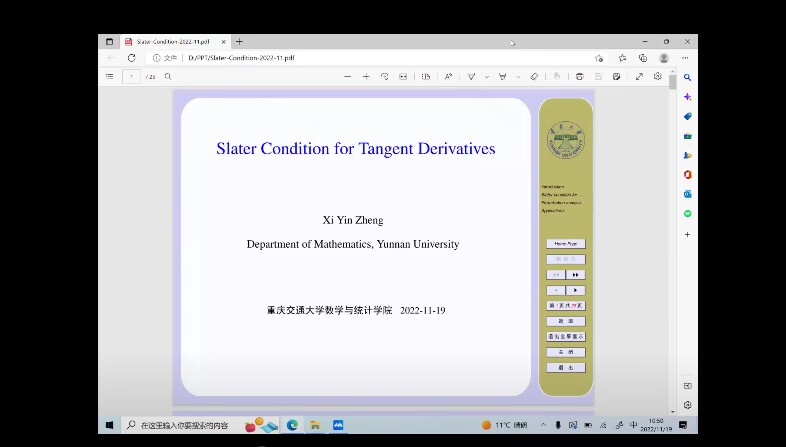
Task: Click the print icon in PDF toolbar
Action: click(579, 76)
